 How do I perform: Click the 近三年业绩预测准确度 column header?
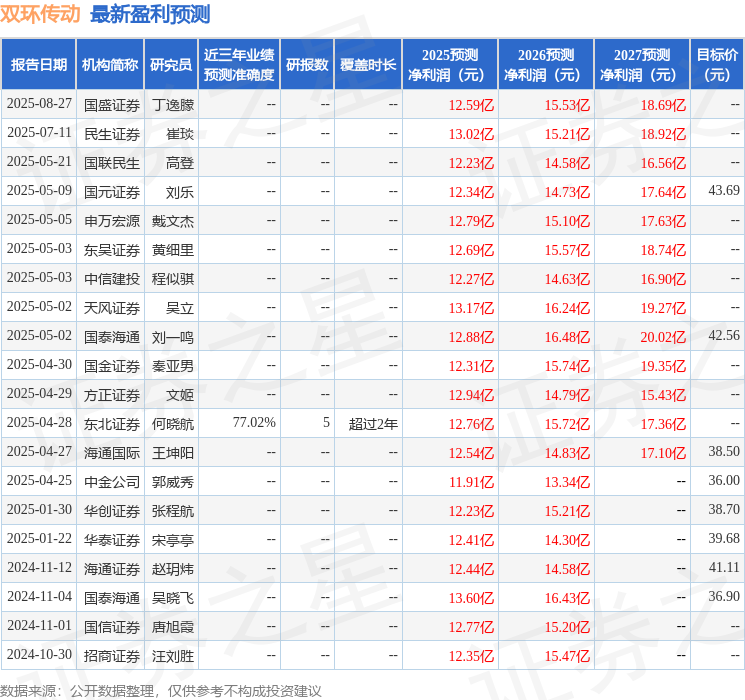click(x=239, y=65)
